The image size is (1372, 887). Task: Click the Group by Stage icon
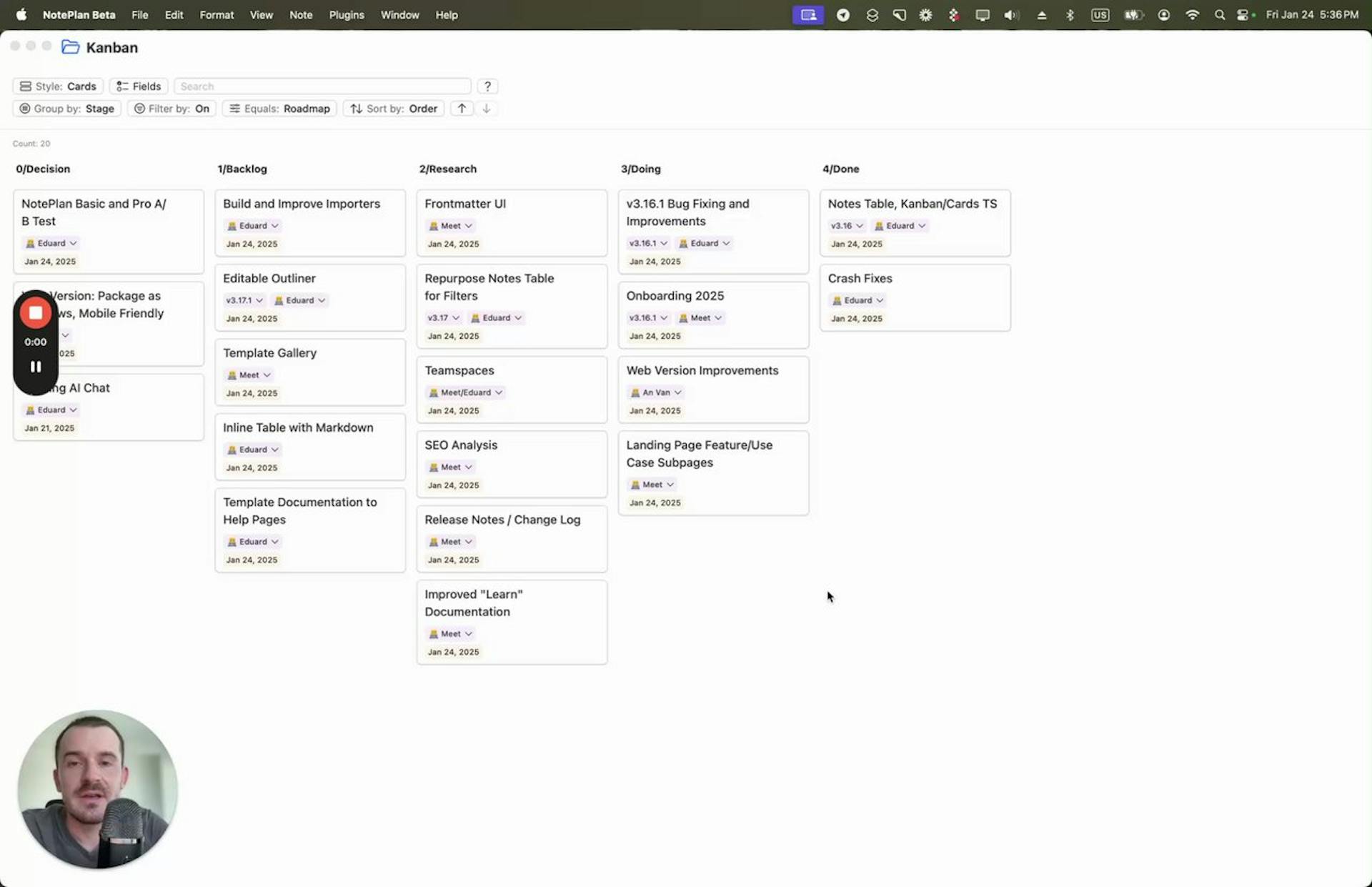tap(25, 108)
